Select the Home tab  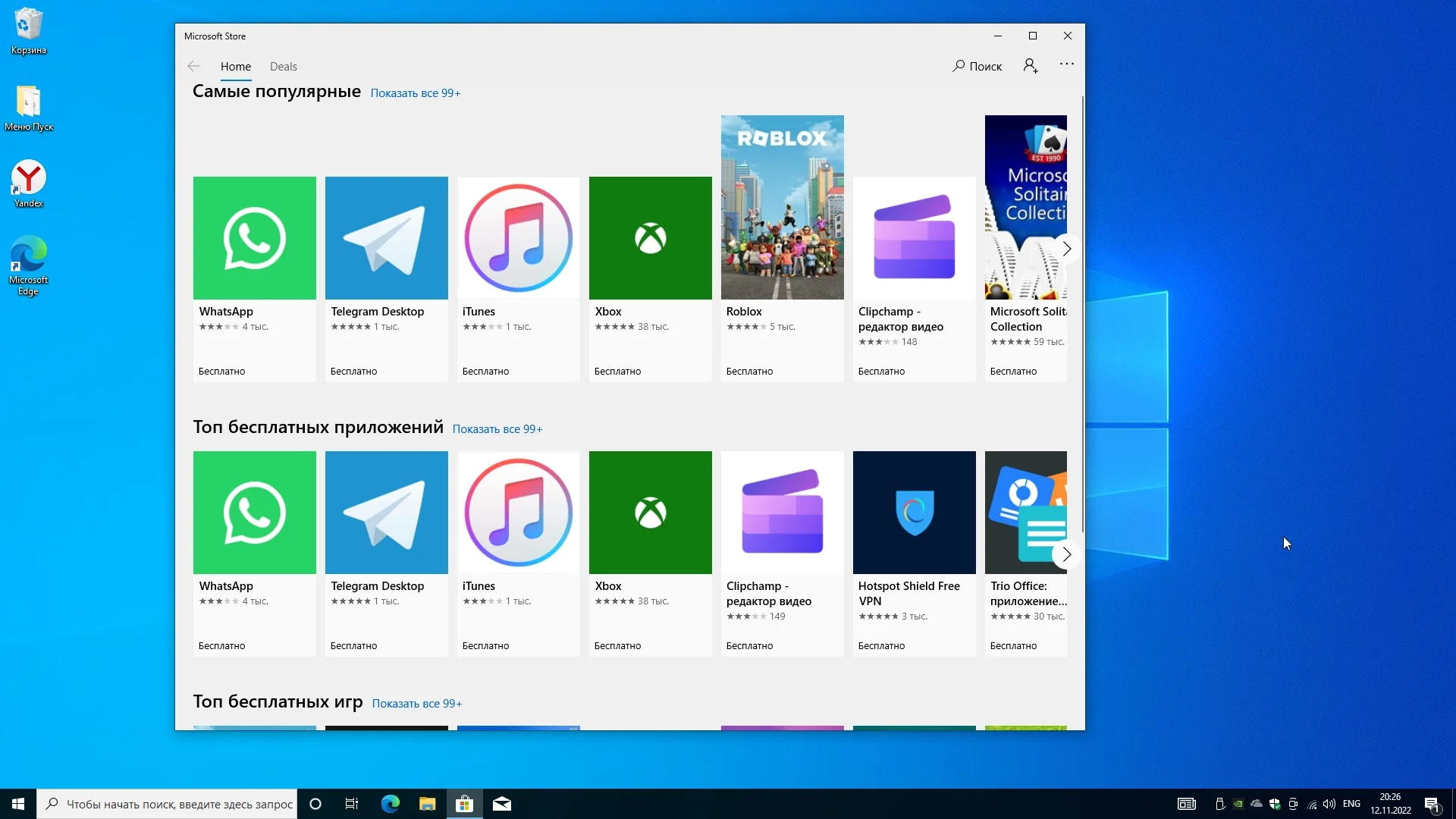tap(235, 67)
